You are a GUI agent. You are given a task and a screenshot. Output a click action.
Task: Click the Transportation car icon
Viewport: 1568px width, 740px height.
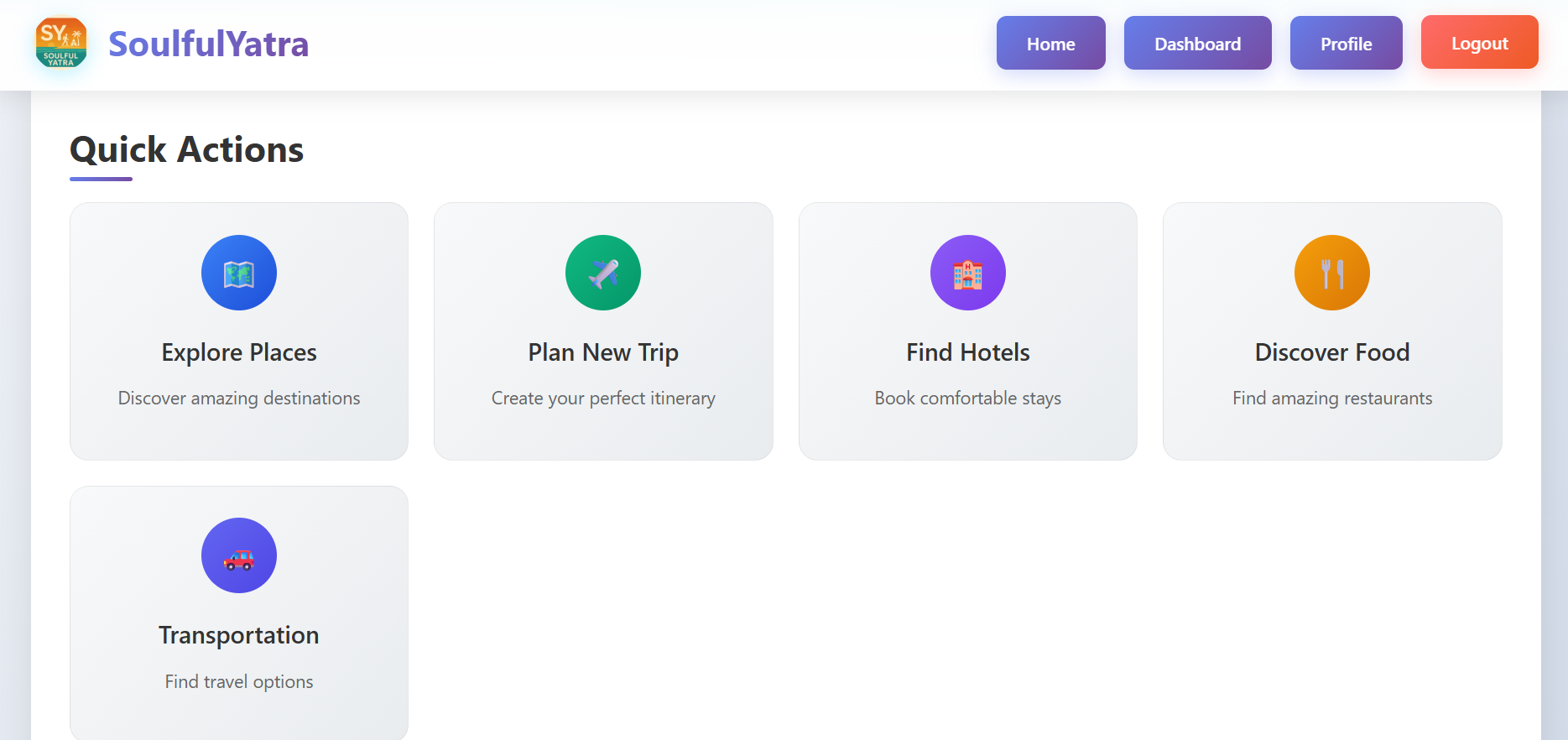coord(239,555)
